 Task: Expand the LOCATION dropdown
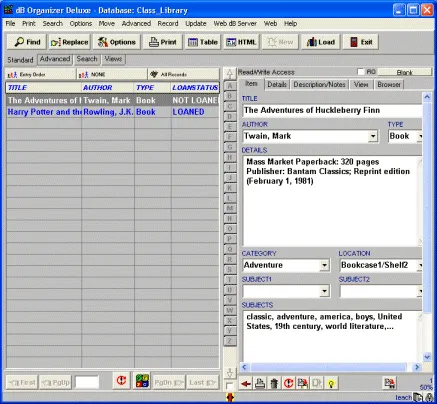(x=420, y=265)
